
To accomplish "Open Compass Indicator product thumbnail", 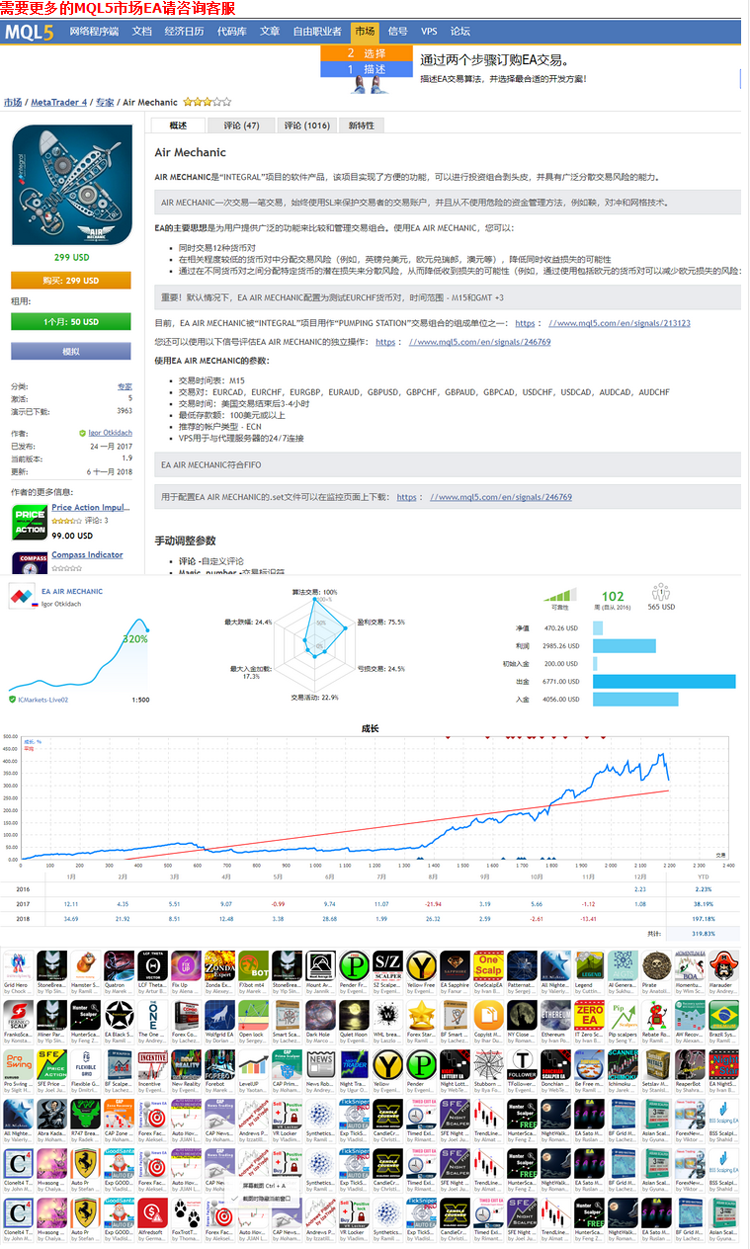I will 29,561.
